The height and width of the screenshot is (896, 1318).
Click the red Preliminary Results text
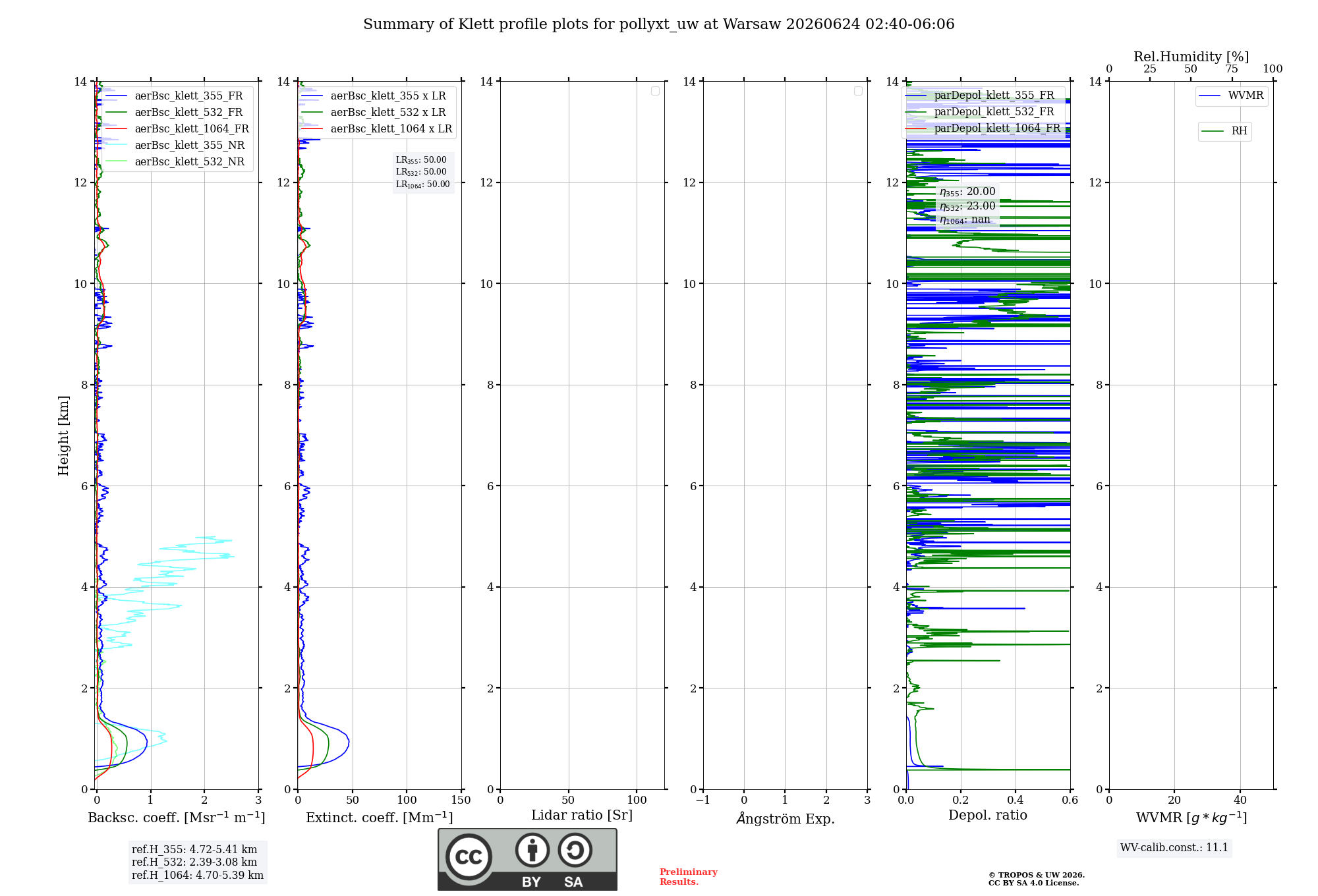[689, 877]
